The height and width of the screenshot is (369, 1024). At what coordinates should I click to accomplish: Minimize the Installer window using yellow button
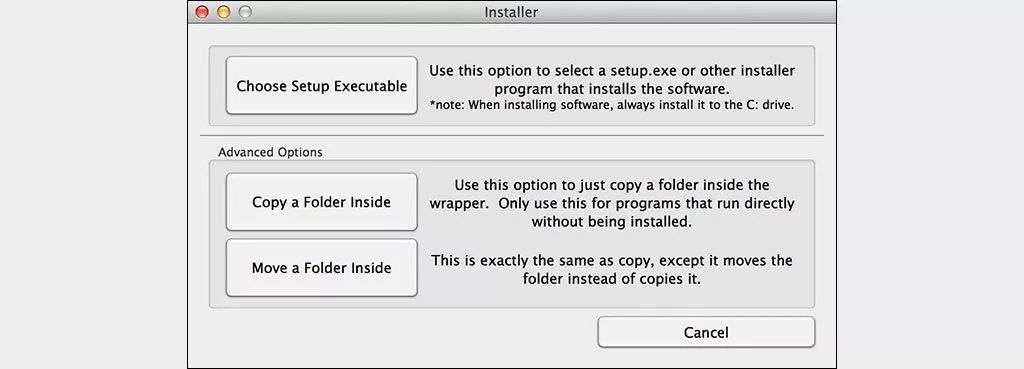click(x=223, y=12)
